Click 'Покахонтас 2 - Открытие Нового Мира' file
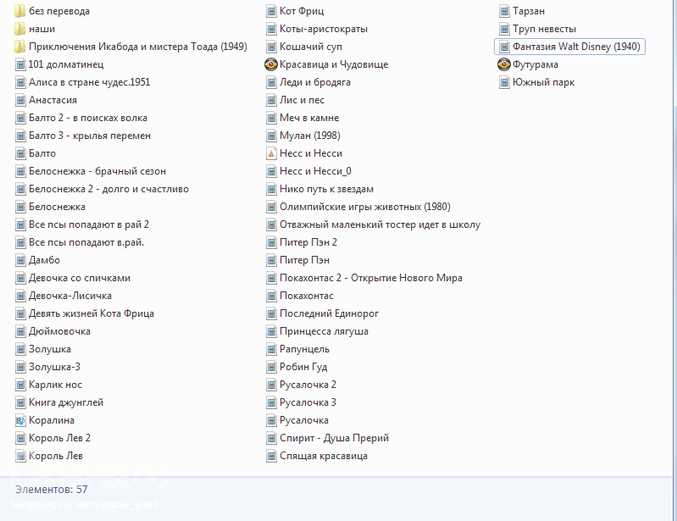Viewport: 677px width, 521px height. (370, 278)
